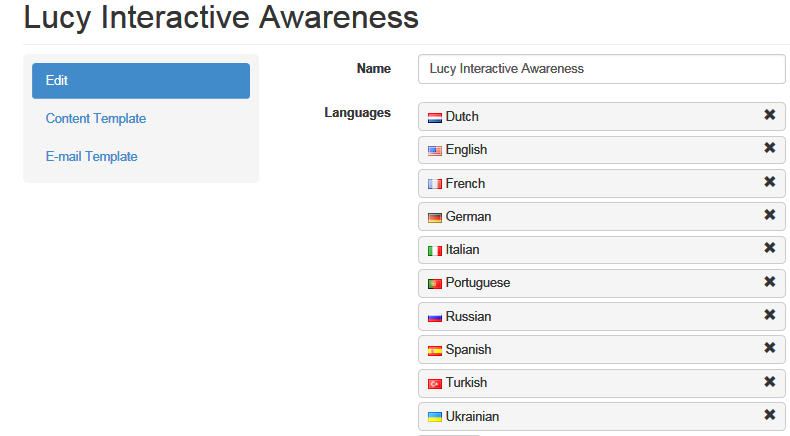Remove the English language entry
The height and width of the screenshot is (436, 790).
[x=769, y=148]
